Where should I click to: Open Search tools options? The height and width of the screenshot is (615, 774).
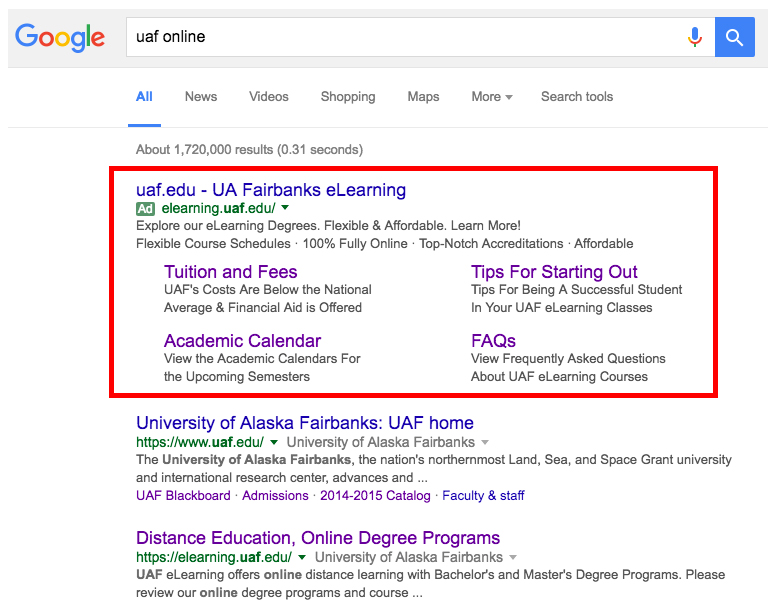coord(577,97)
